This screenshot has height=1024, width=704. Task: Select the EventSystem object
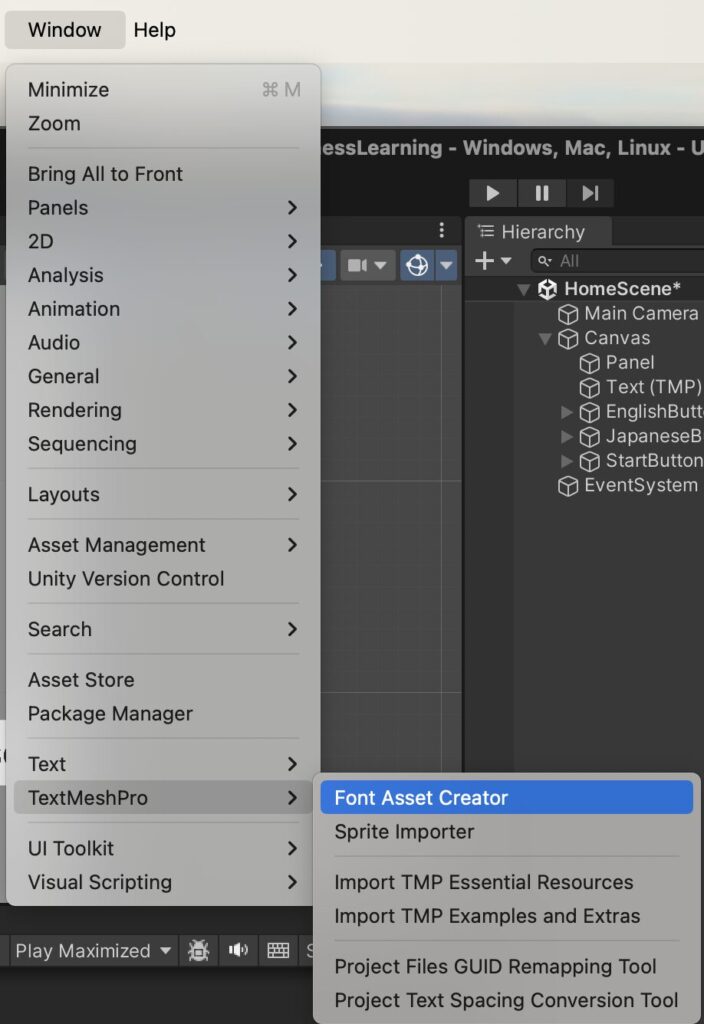tap(640, 485)
